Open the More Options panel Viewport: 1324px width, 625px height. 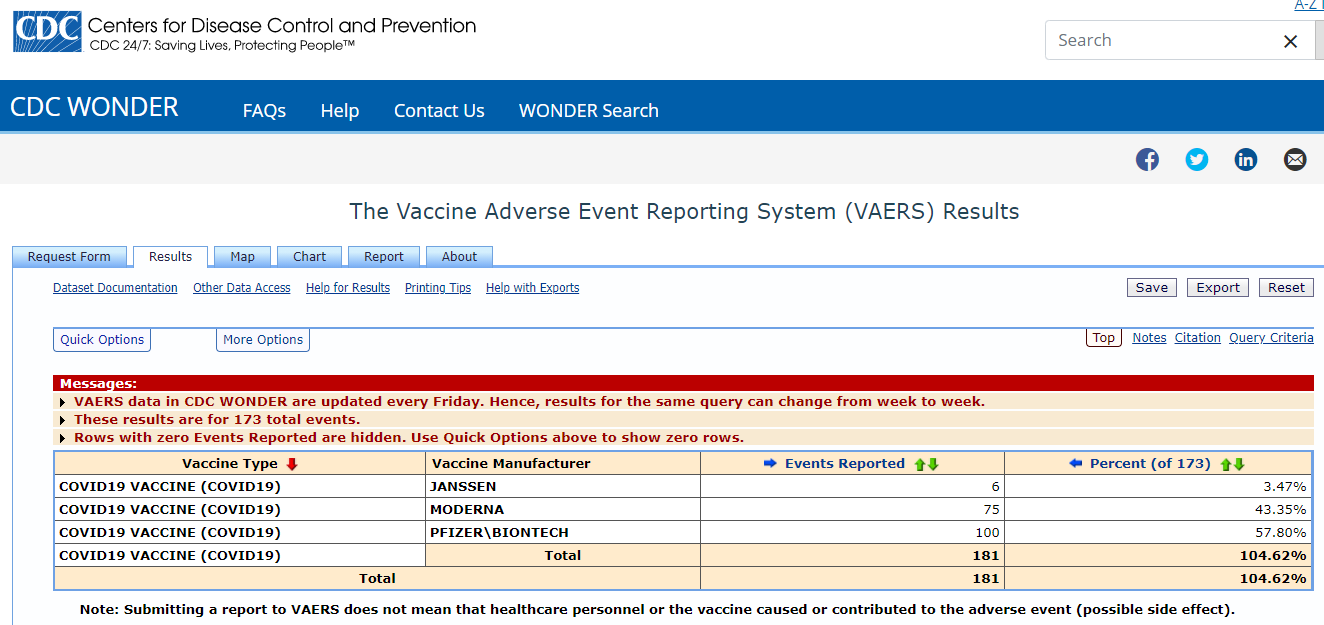tap(263, 340)
